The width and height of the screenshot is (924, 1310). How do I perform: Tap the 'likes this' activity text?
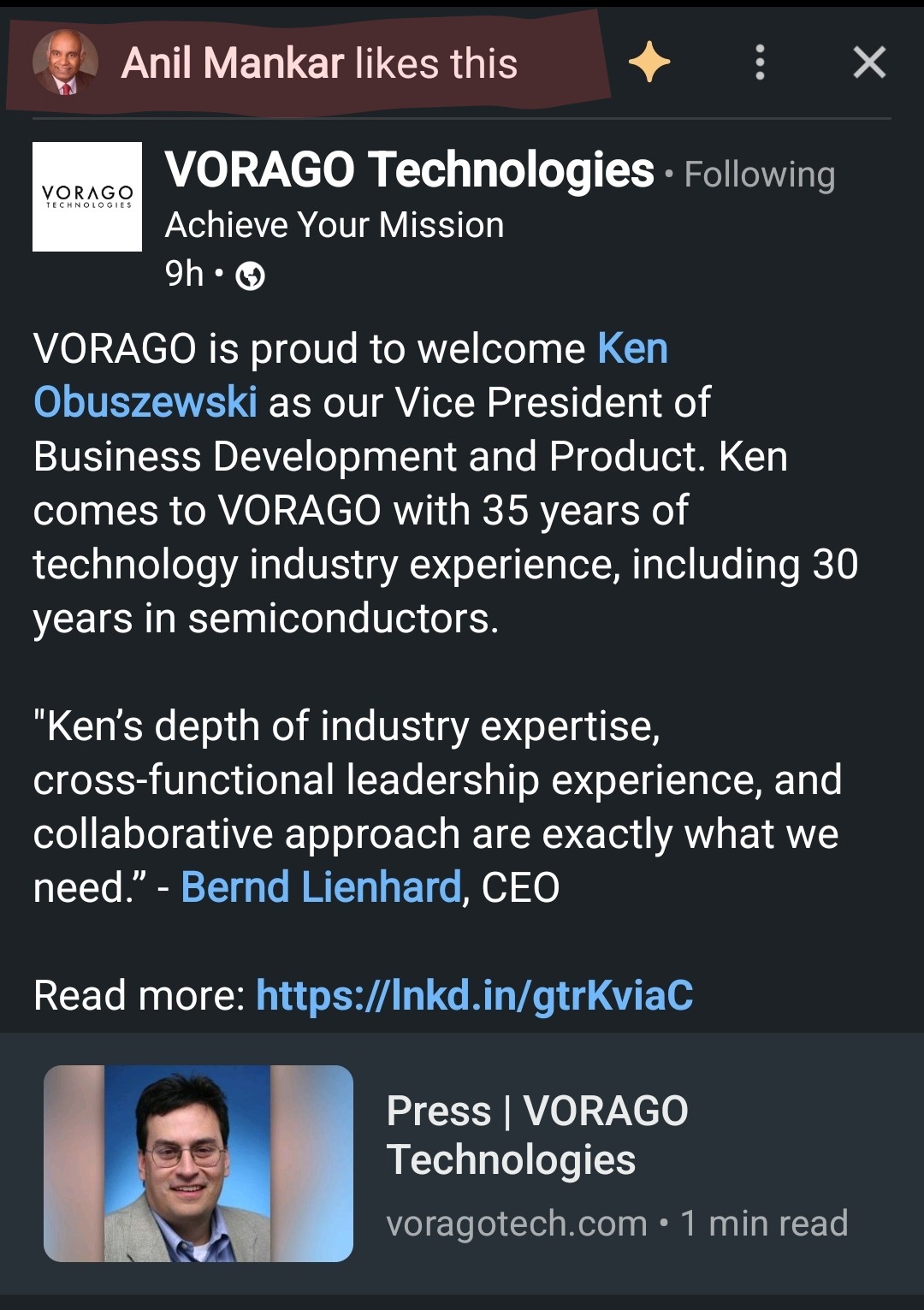click(436, 63)
